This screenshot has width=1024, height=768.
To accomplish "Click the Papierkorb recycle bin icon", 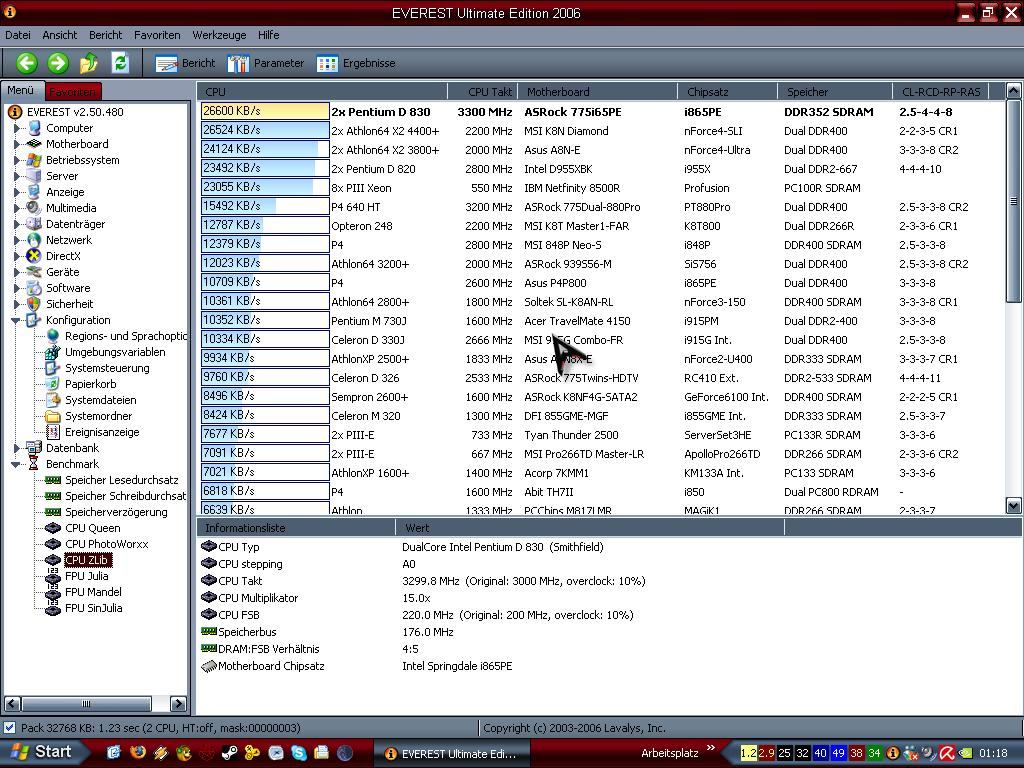I will click(53, 384).
